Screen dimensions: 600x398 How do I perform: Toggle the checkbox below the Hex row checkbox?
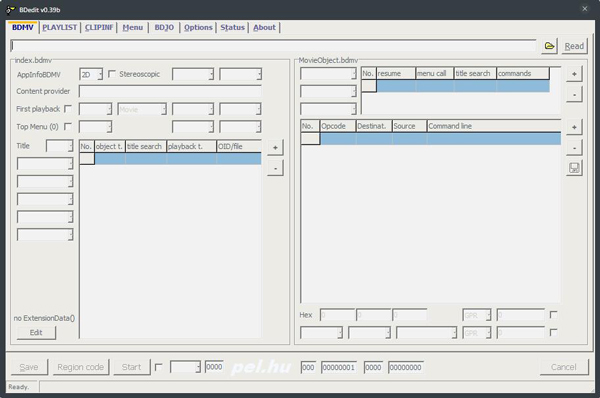tap(553, 332)
